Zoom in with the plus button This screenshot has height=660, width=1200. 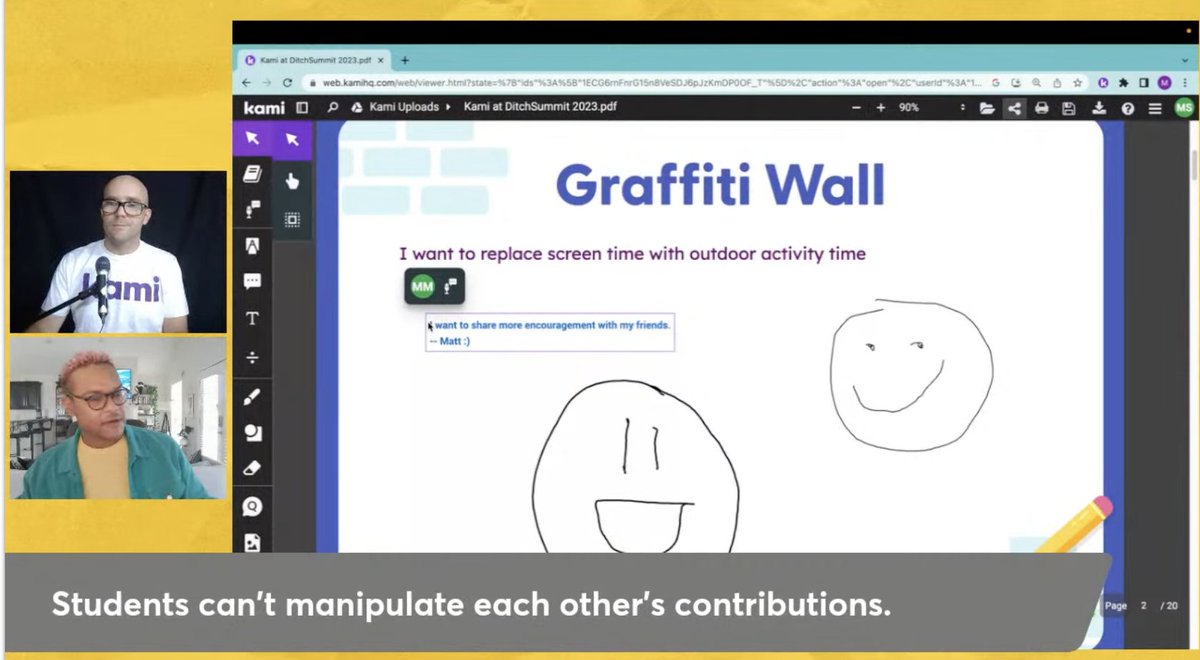coord(880,107)
